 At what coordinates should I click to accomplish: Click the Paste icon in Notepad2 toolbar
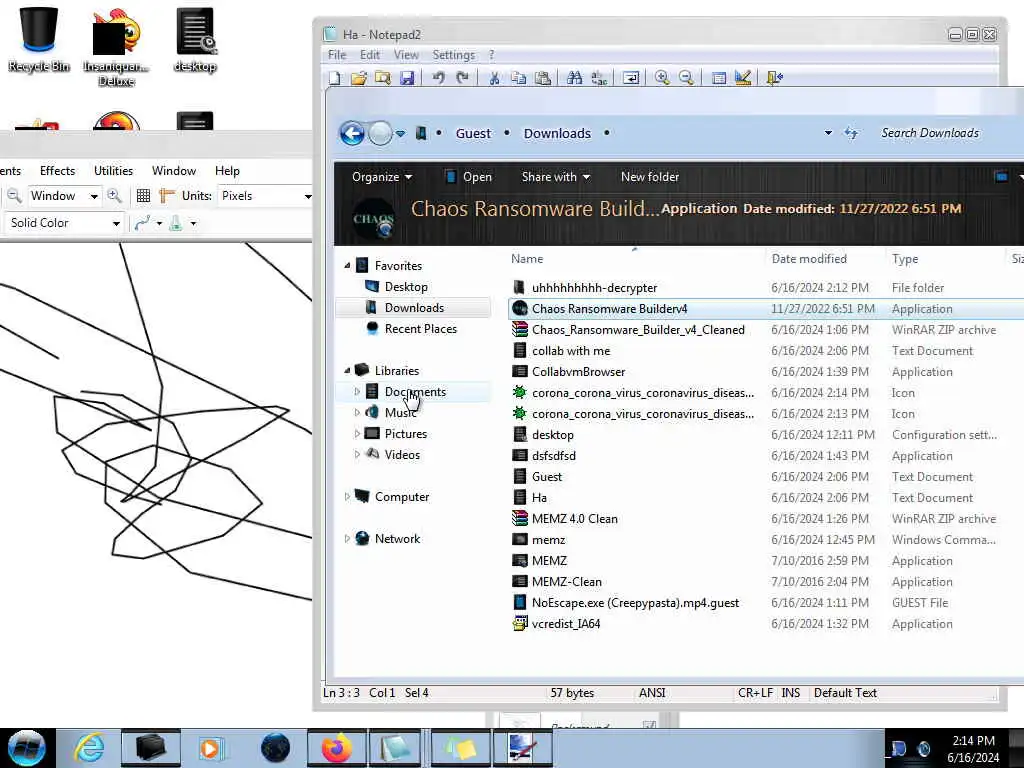[543, 78]
